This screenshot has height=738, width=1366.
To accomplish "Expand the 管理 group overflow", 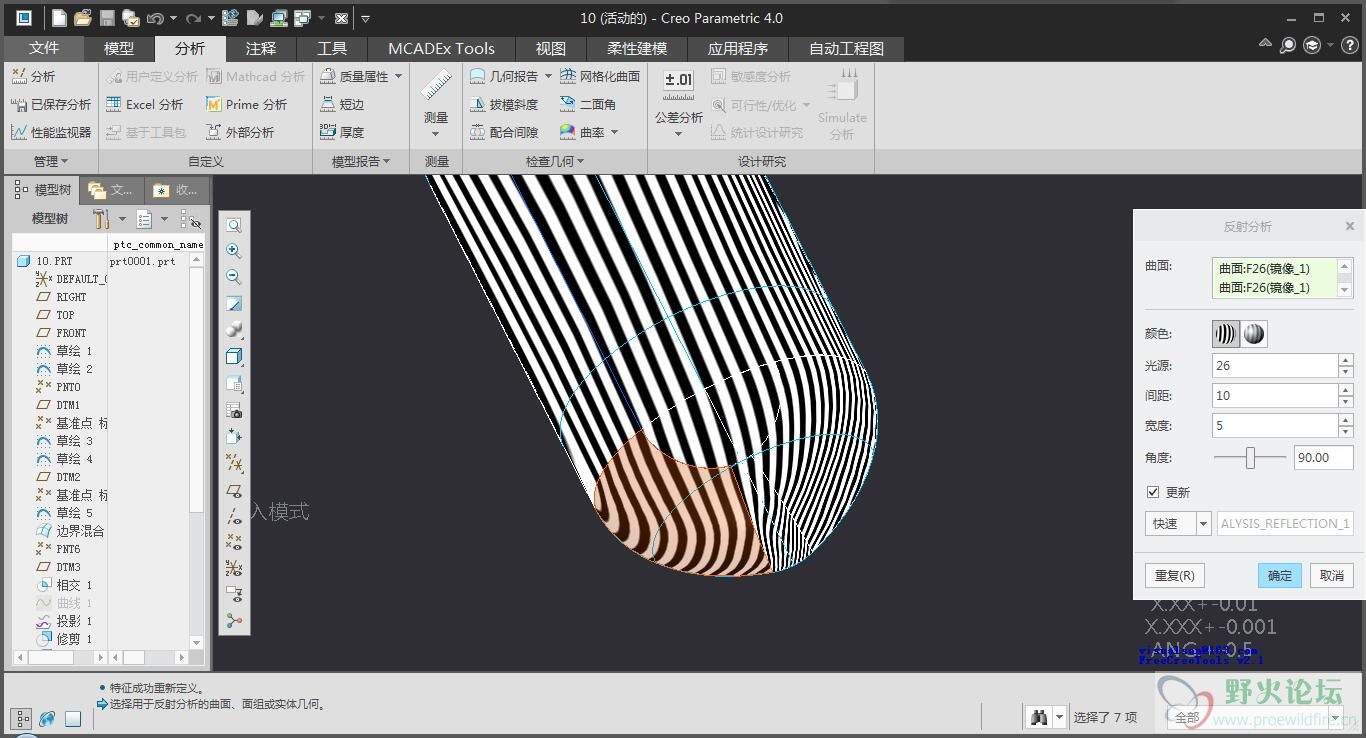I will click(51, 161).
